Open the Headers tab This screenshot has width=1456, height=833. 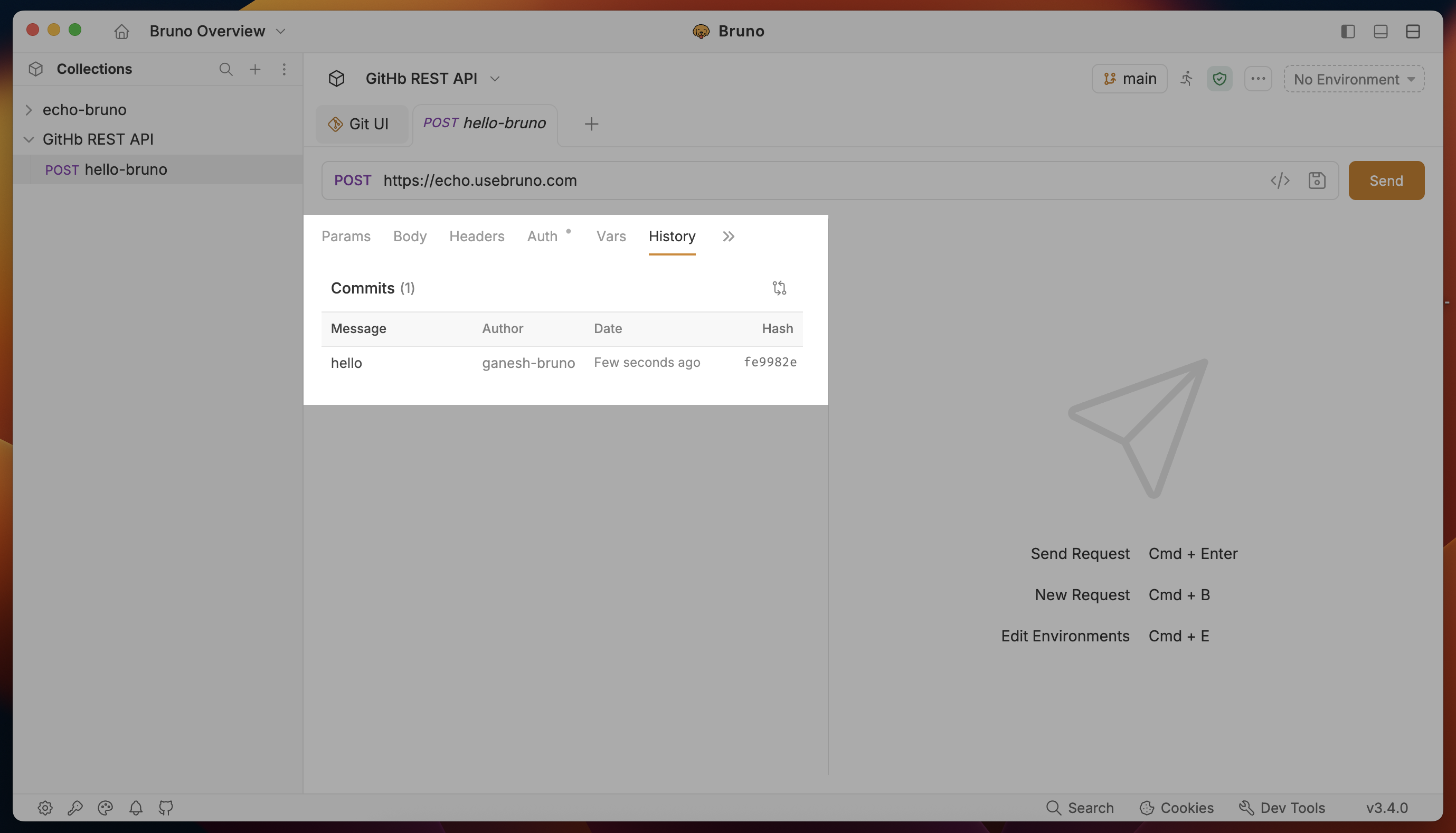477,236
